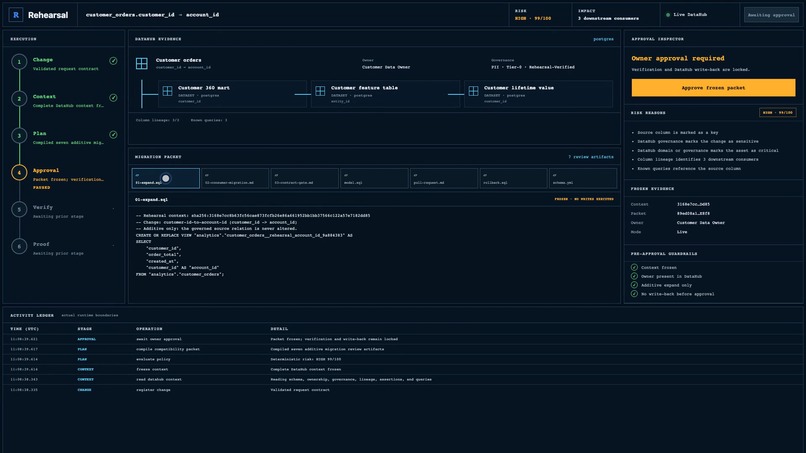Select step 6 Proof circle
Image resolution: width=806 pixels, height=453 pixels.
(x=20, y=246)
